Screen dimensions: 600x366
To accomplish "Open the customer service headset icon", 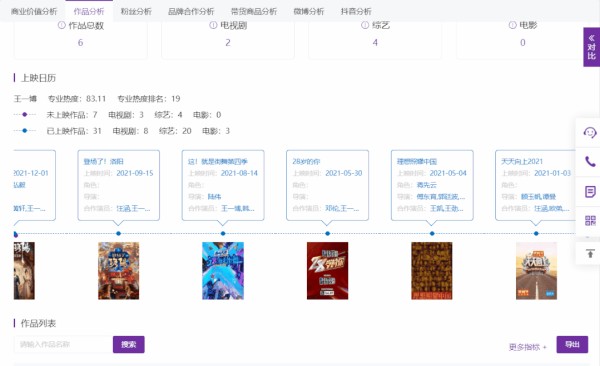I will click(x=590, y=132).
